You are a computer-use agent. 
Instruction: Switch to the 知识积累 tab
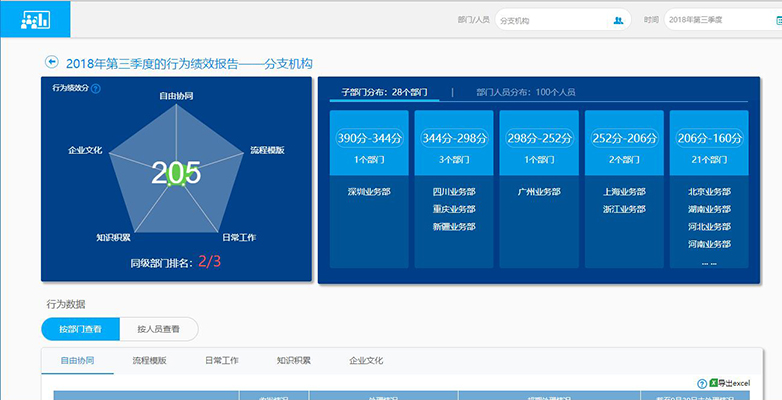(293, 360)
